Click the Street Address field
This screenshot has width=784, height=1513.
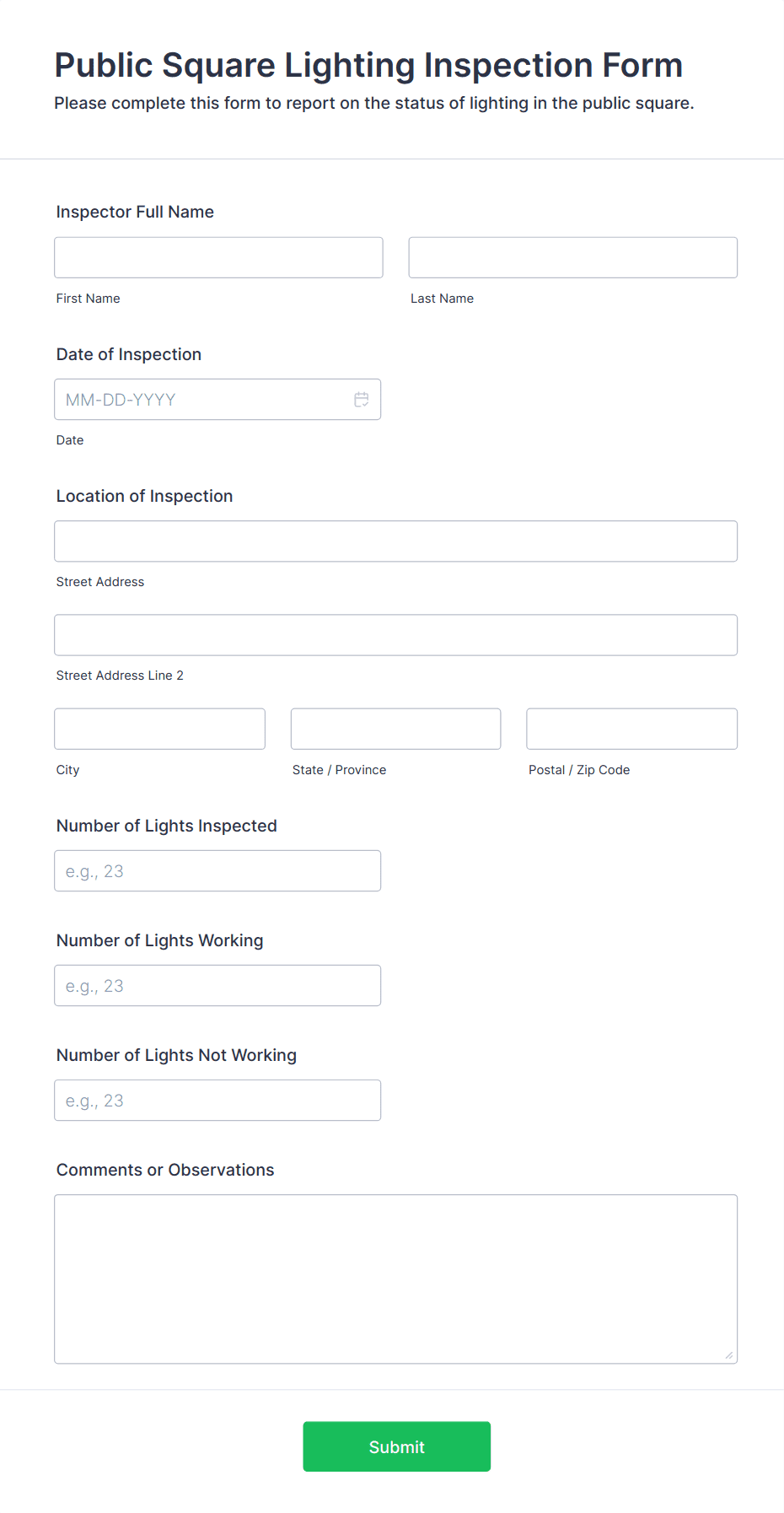click(x=395, y=541)
